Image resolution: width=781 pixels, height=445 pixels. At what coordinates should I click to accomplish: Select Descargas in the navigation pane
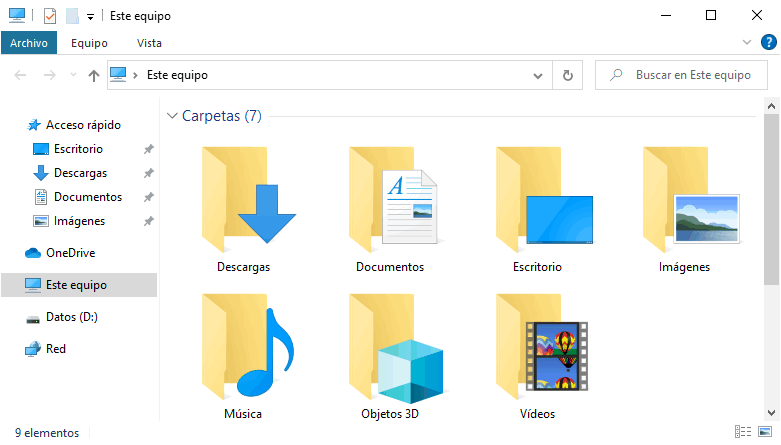[80, 173]
